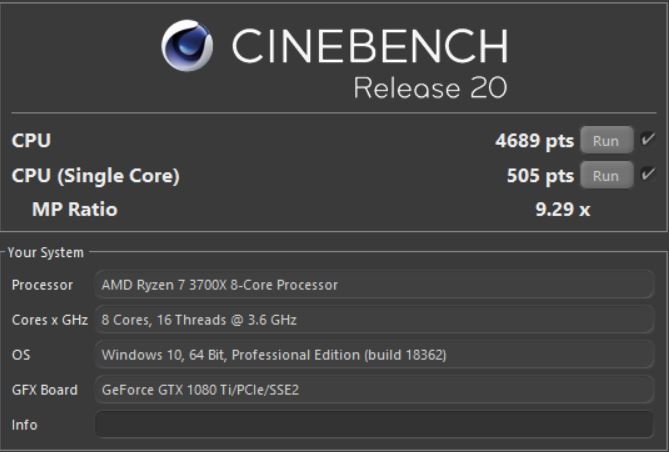Click the MP Ratio label
Viewport: 669px width, 452px height.
(x=75, y=209)
